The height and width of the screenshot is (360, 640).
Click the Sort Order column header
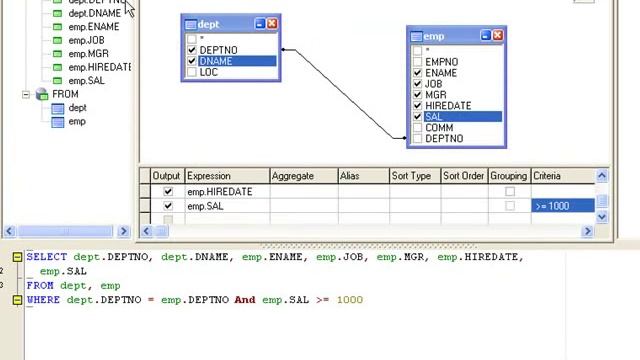[x=464, y=176]
